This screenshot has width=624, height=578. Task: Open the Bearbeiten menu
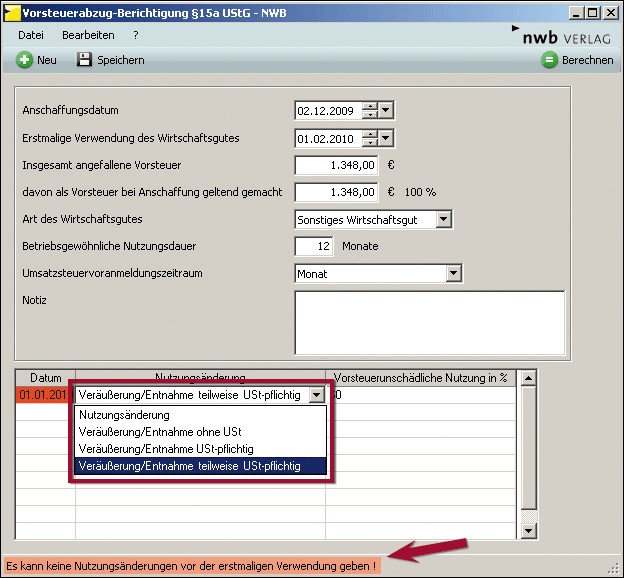point(88,35)
